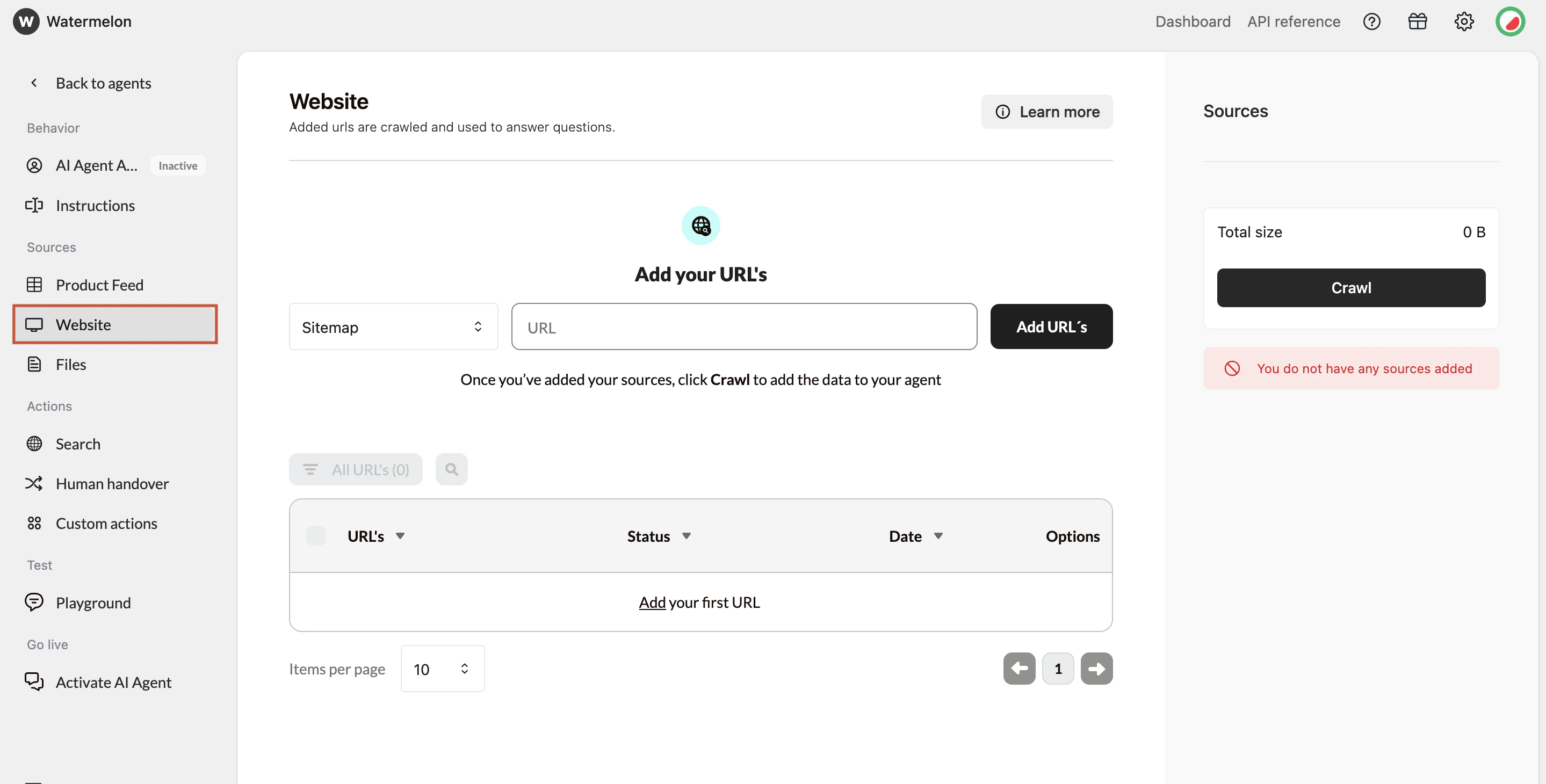Click the page number 1 button
This screenshot has height=784, width=1546.
[x=1058, y=668]
